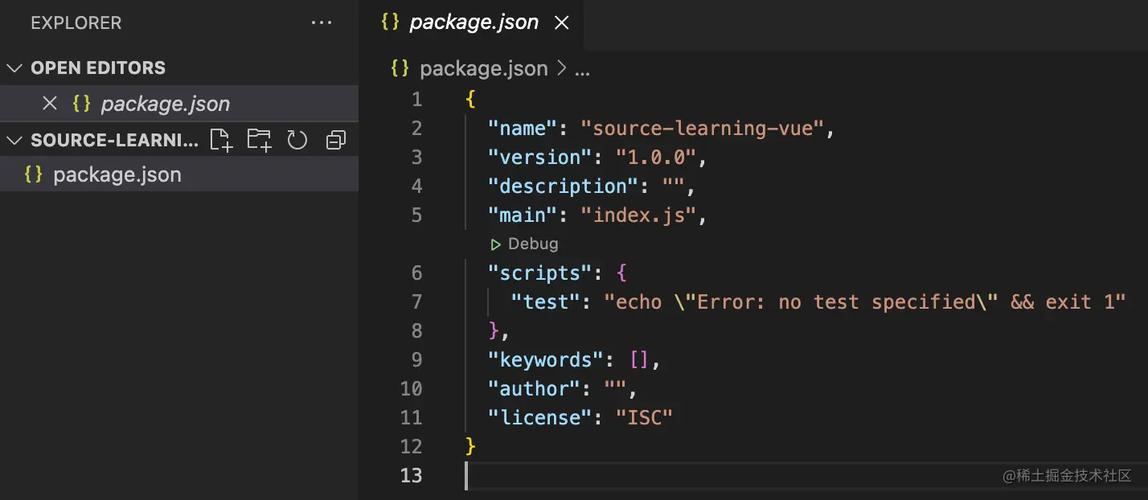Click the JSON braces icon in breadcrumb
Viewport: 1148px width, 500px height.
pyautogui.click(x=400, y=68)
